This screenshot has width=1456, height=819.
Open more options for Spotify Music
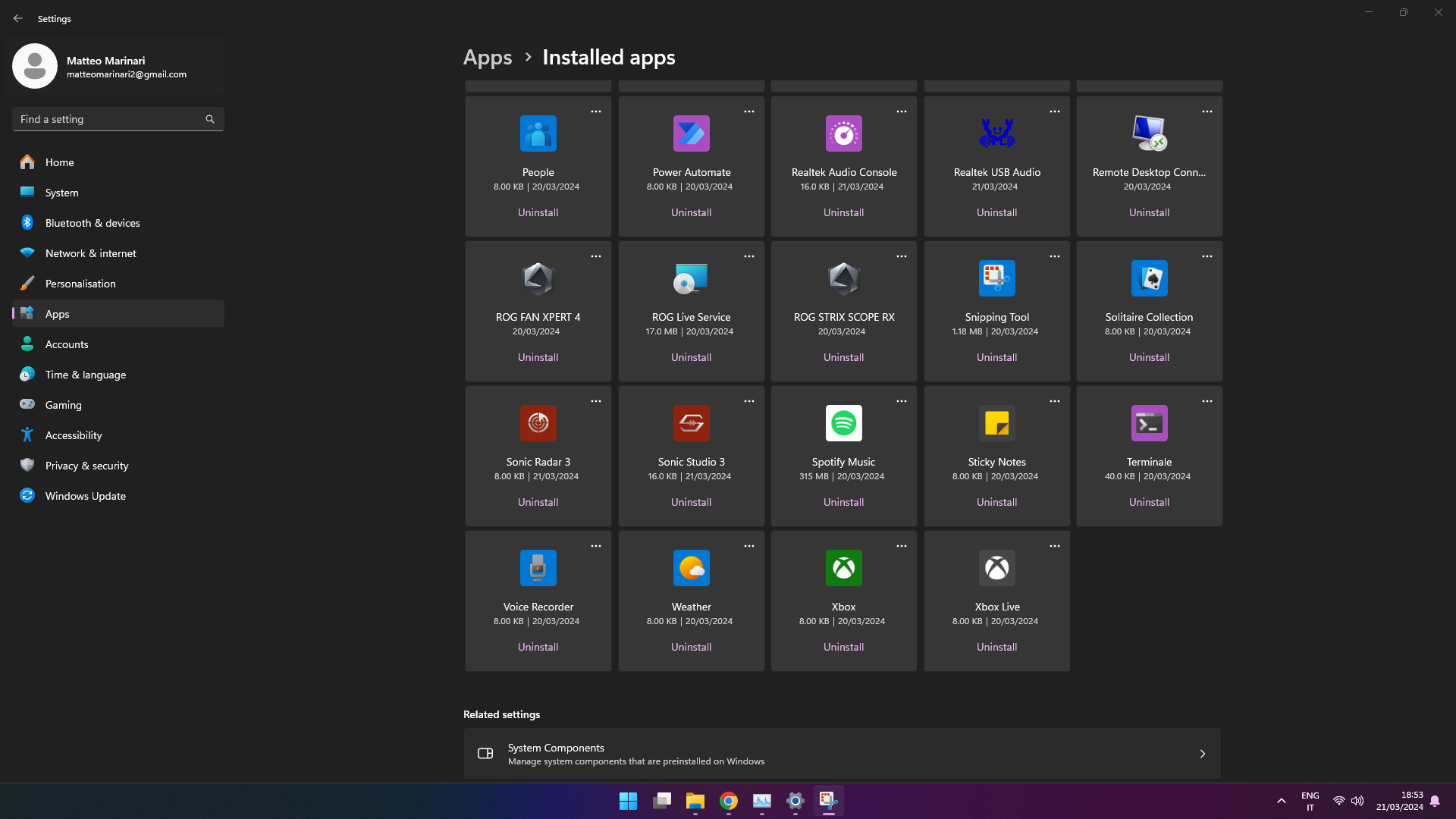pos(902,401)
